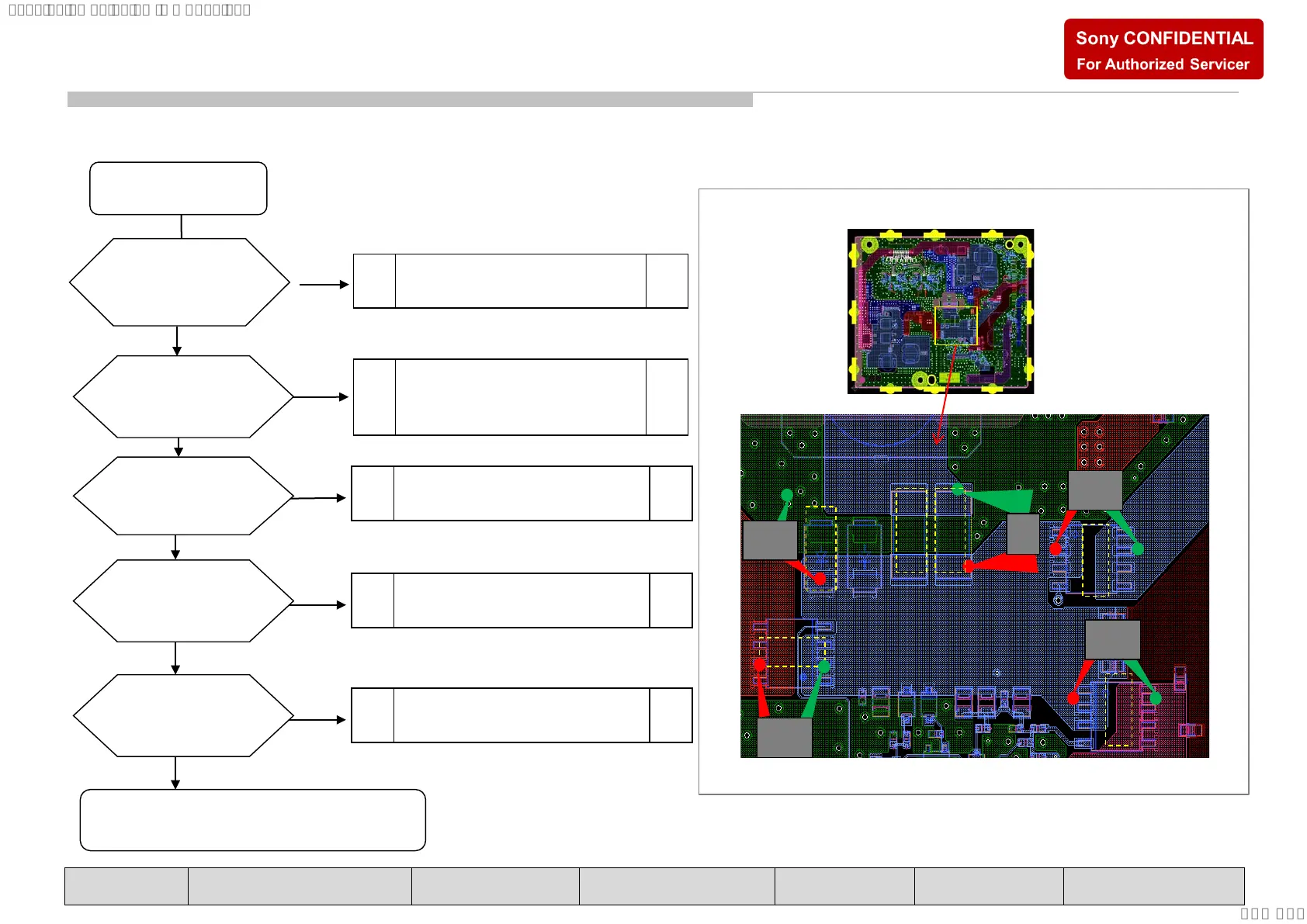Click the "Sony CONFIDENTIAL" heading text

(x=1163, y=38)
